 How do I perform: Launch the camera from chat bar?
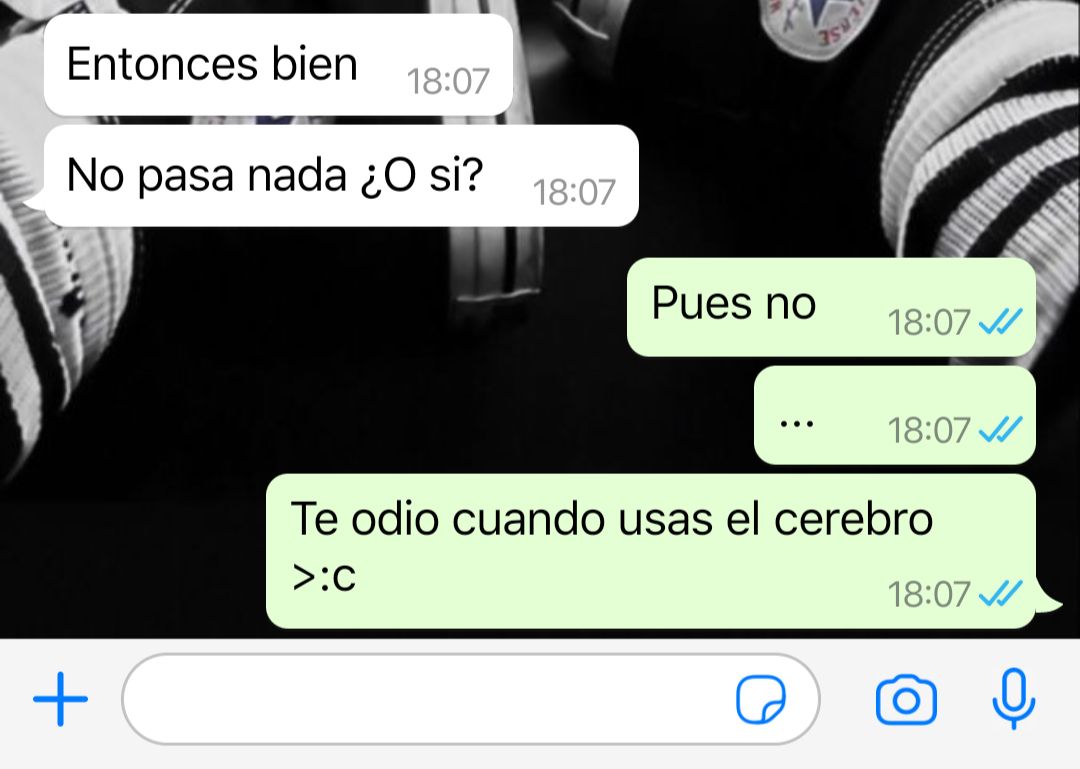906,701
